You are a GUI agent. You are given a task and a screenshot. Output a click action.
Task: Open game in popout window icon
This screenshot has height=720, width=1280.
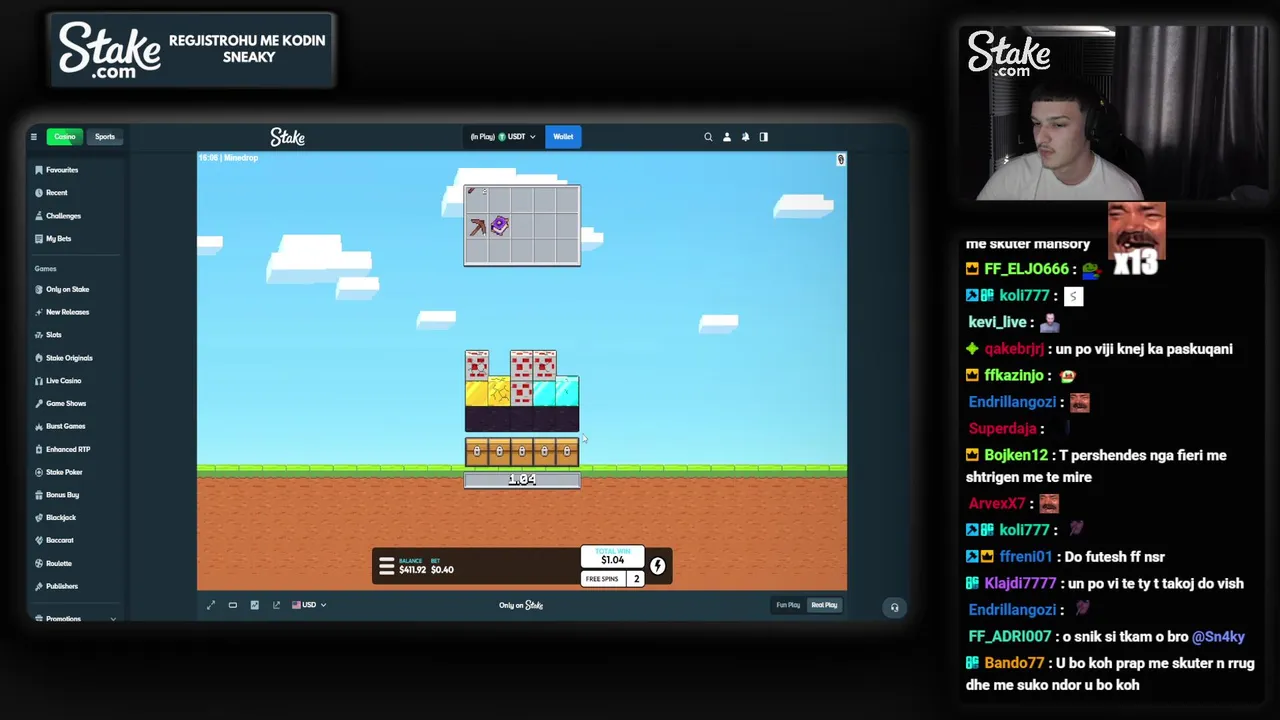pyautogui.click(x=276, y=605)
